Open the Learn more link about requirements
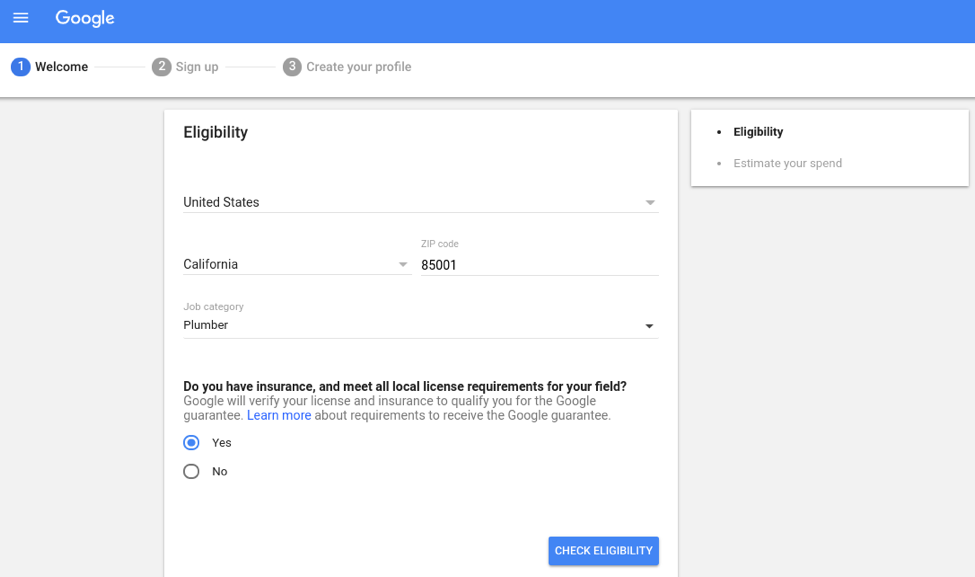Image resolution: width=975 pixels, height=577 pixels. tap(279, 414)
